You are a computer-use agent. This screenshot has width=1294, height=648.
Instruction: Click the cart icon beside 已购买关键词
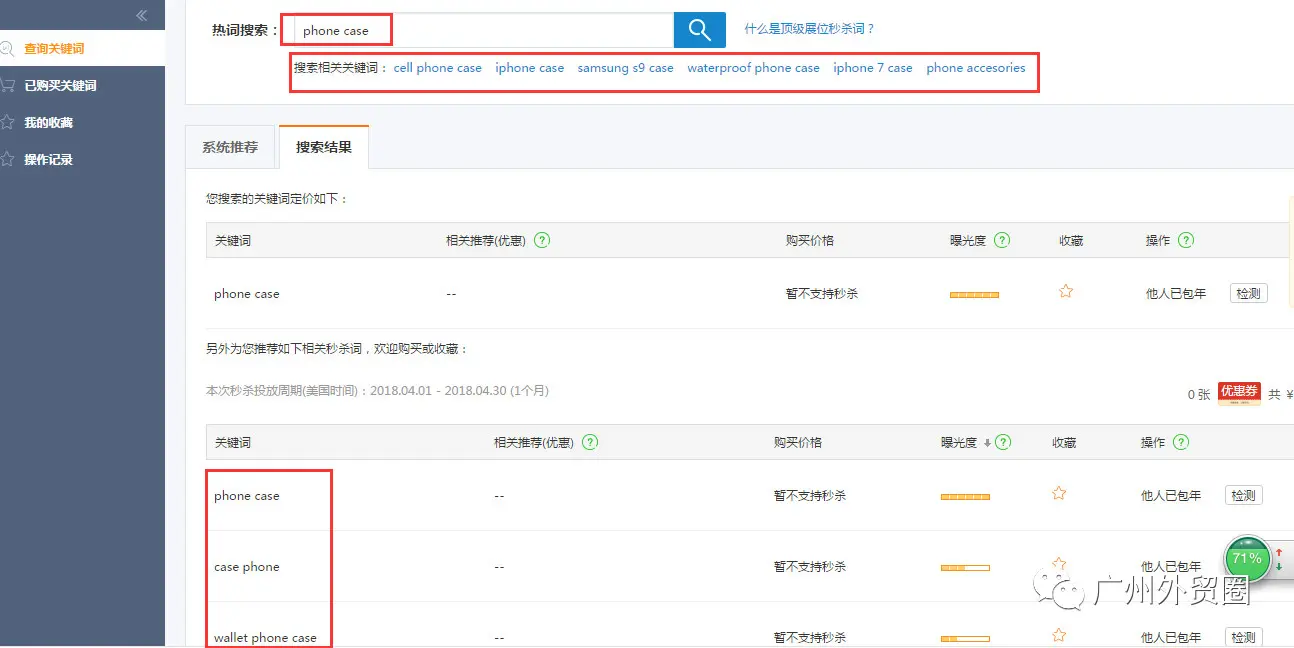tap(7, 85)
